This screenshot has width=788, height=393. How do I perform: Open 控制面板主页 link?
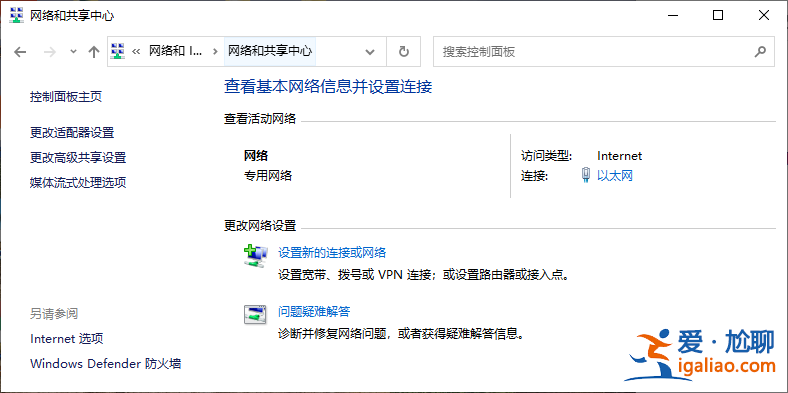[66, 96]
